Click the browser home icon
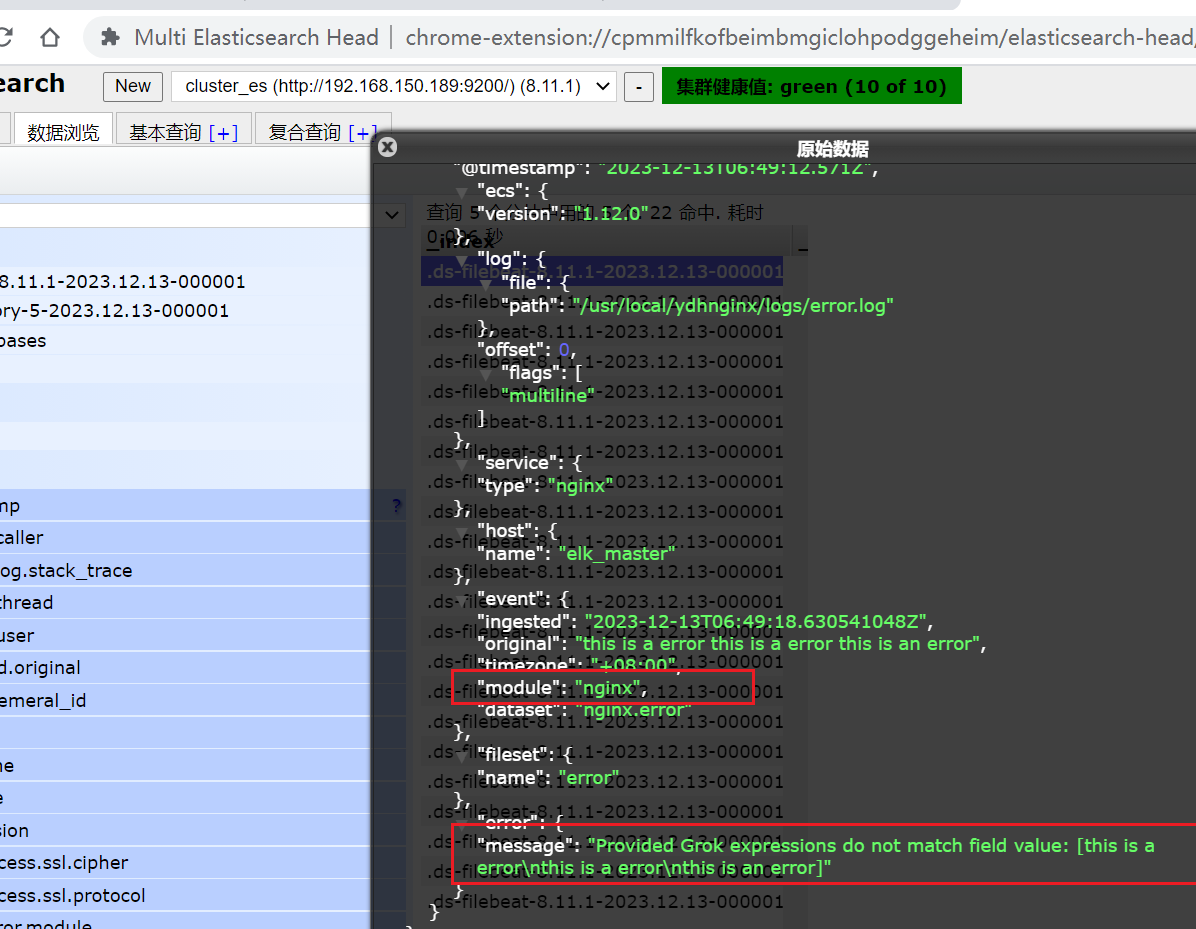The width and height of the screenshot is (1196, 929). [50, 37]
